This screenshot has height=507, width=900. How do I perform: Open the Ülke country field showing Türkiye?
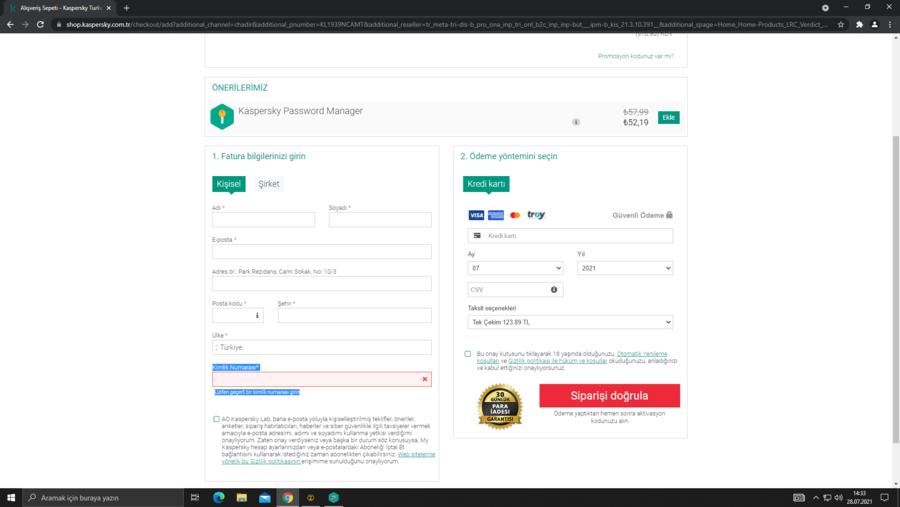[321, 347]
